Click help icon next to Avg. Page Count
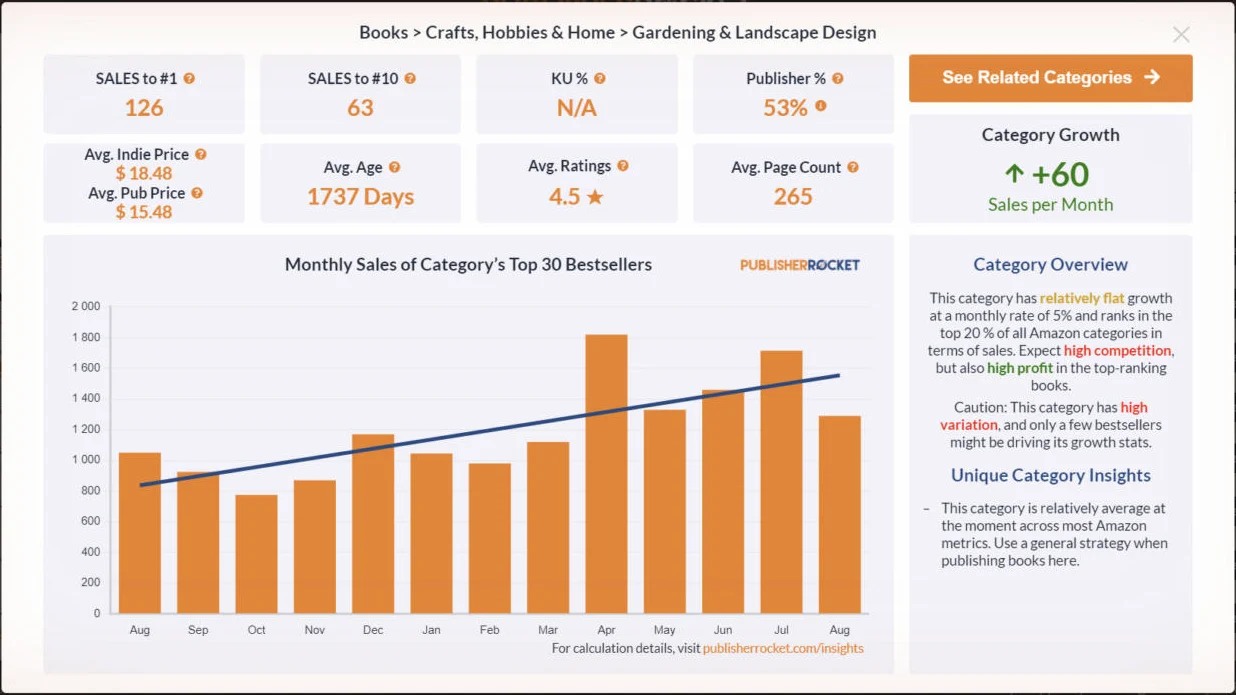This screenshot has width=1236, height=695. [853, 167]
